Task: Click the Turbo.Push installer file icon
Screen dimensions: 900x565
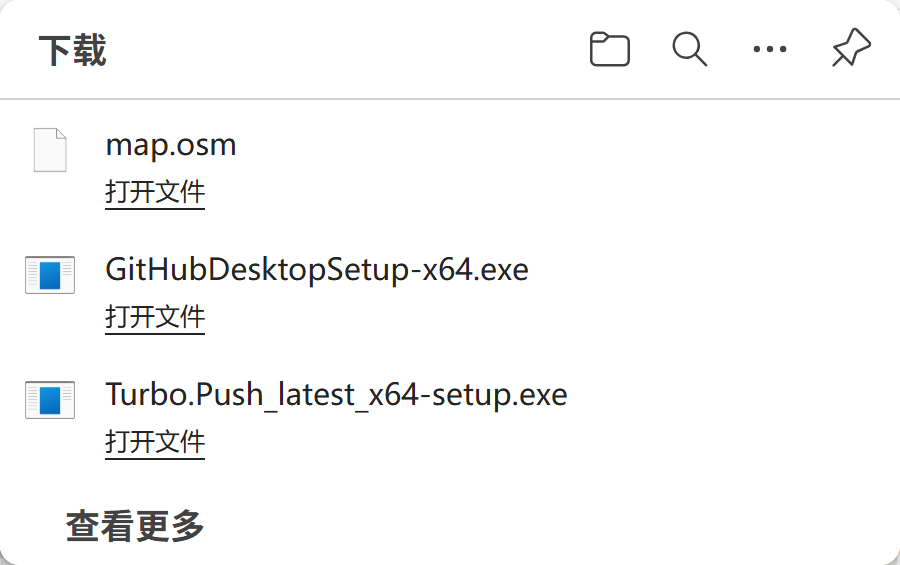Action: [50, 400]
